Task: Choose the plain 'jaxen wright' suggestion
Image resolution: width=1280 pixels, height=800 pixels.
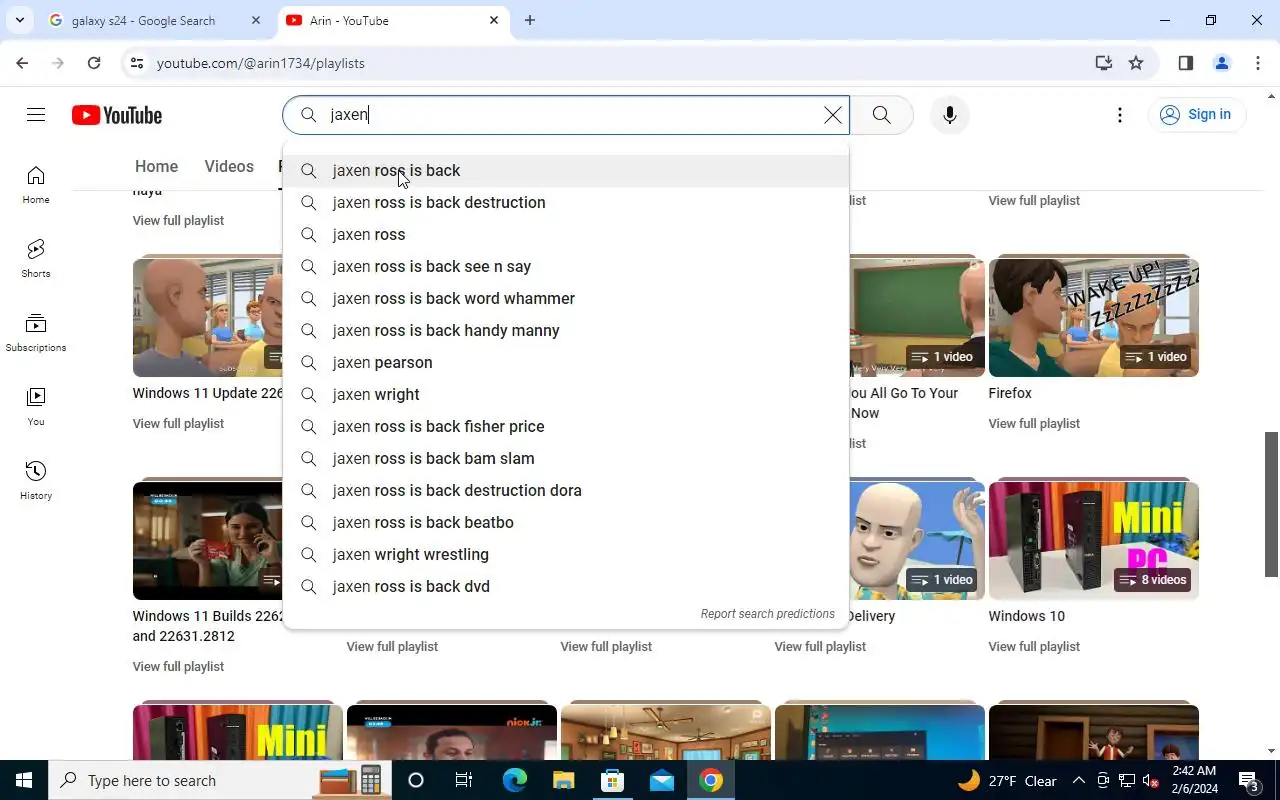Action: coord(566,395)
